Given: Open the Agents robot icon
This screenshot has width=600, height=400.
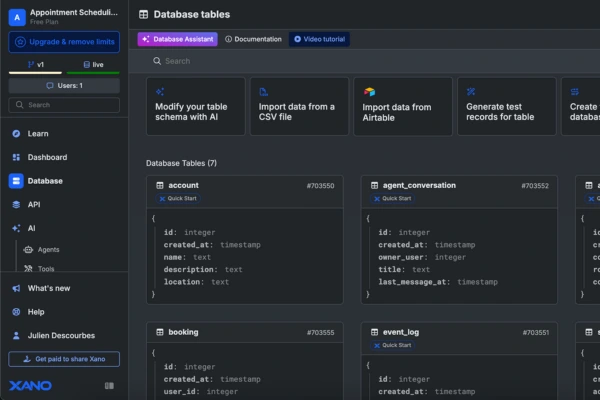Looking at the screenshot, I should point(28,250).
